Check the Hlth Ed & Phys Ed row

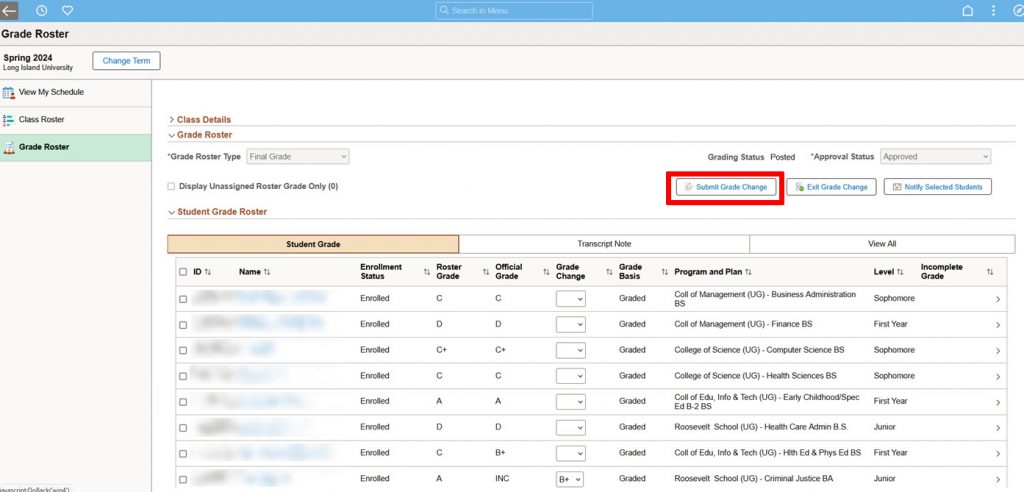click(183, 453)
